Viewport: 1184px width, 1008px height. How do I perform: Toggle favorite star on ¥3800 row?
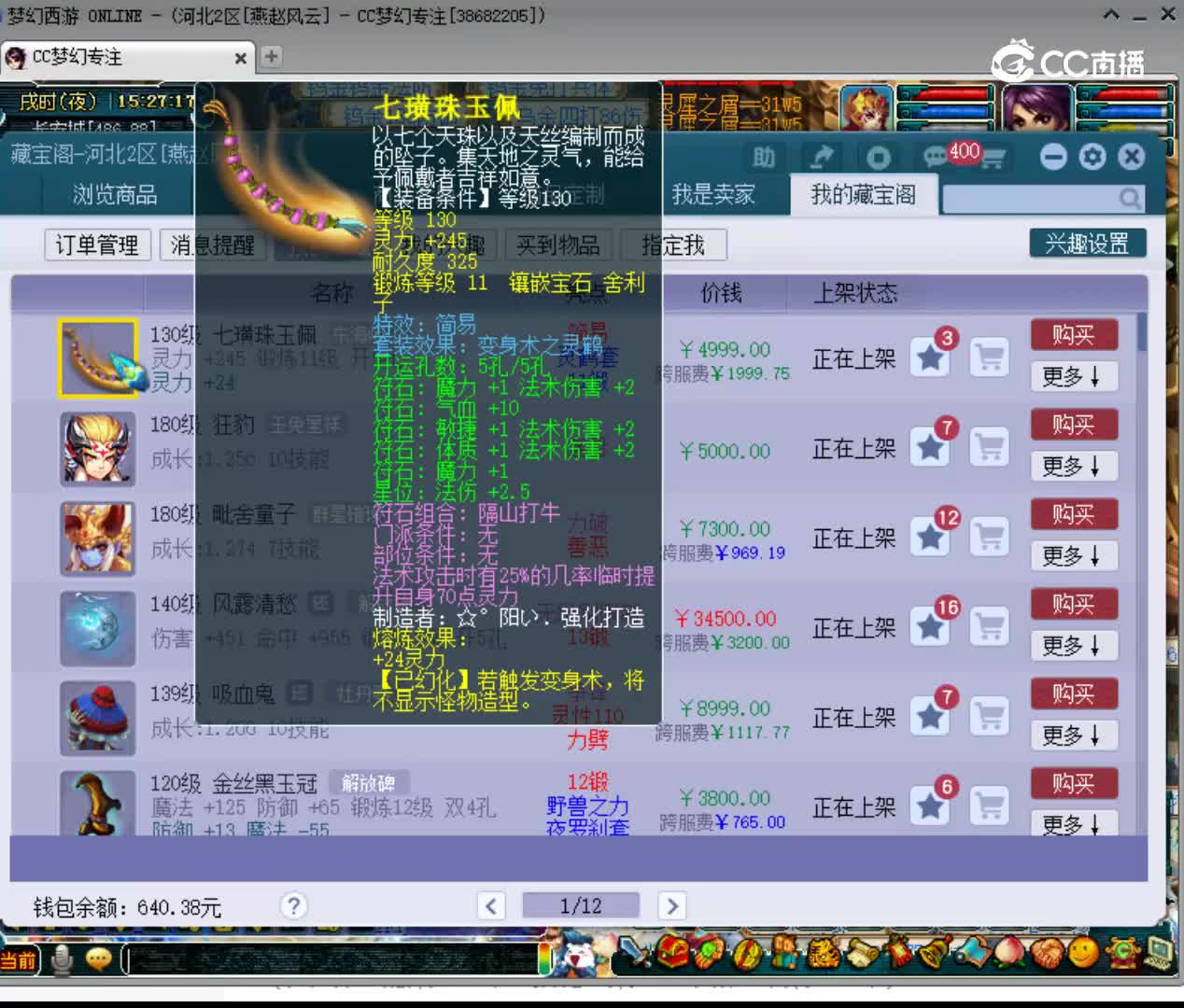(931, 805)
